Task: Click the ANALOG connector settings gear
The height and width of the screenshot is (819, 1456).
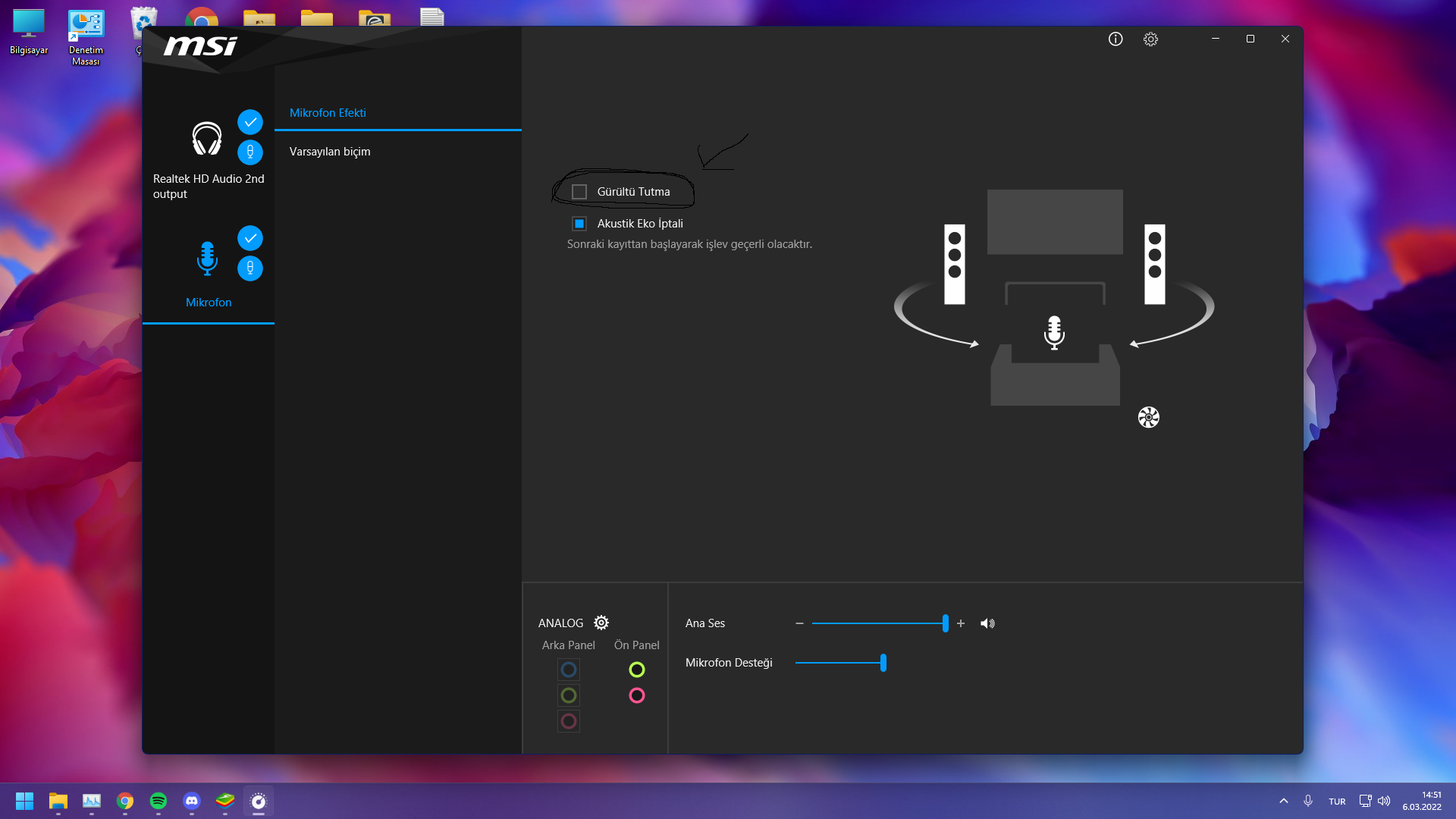Action: click(x=601, y=623)
